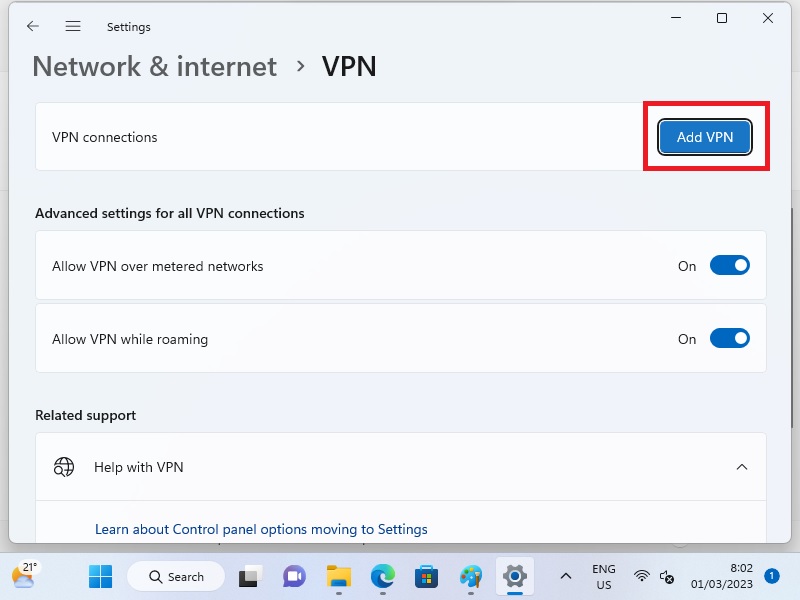Navigate to Network & internet breadcrumb

(x=154, y=66)
